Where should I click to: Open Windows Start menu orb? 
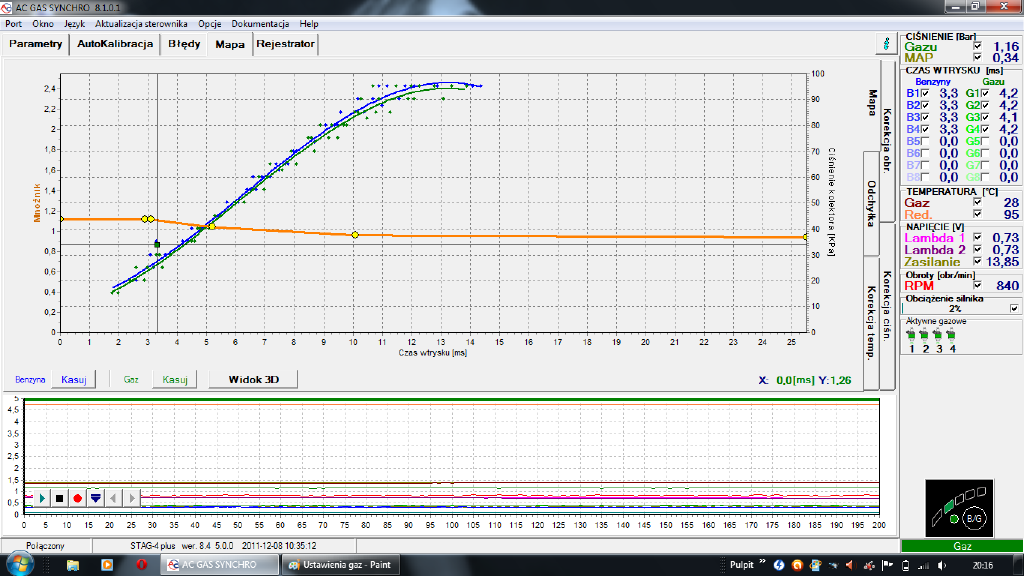point(19,564)
